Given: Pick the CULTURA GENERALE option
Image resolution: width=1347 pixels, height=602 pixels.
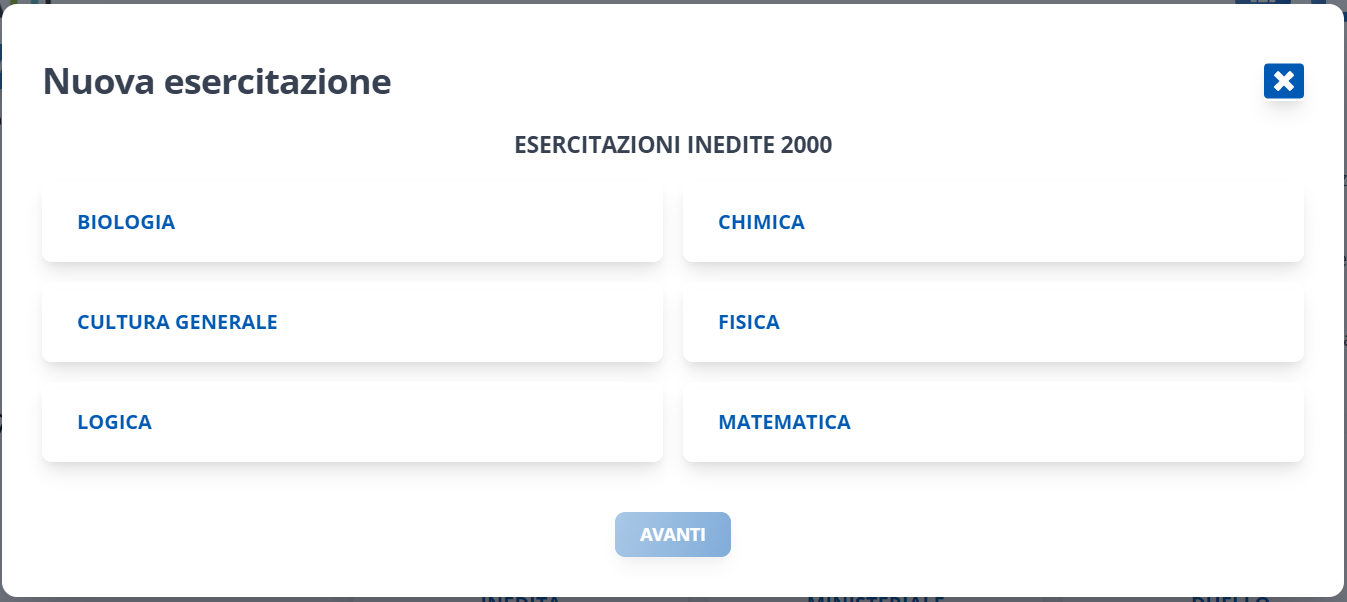Looking at the screenshot, I should 352,322.
